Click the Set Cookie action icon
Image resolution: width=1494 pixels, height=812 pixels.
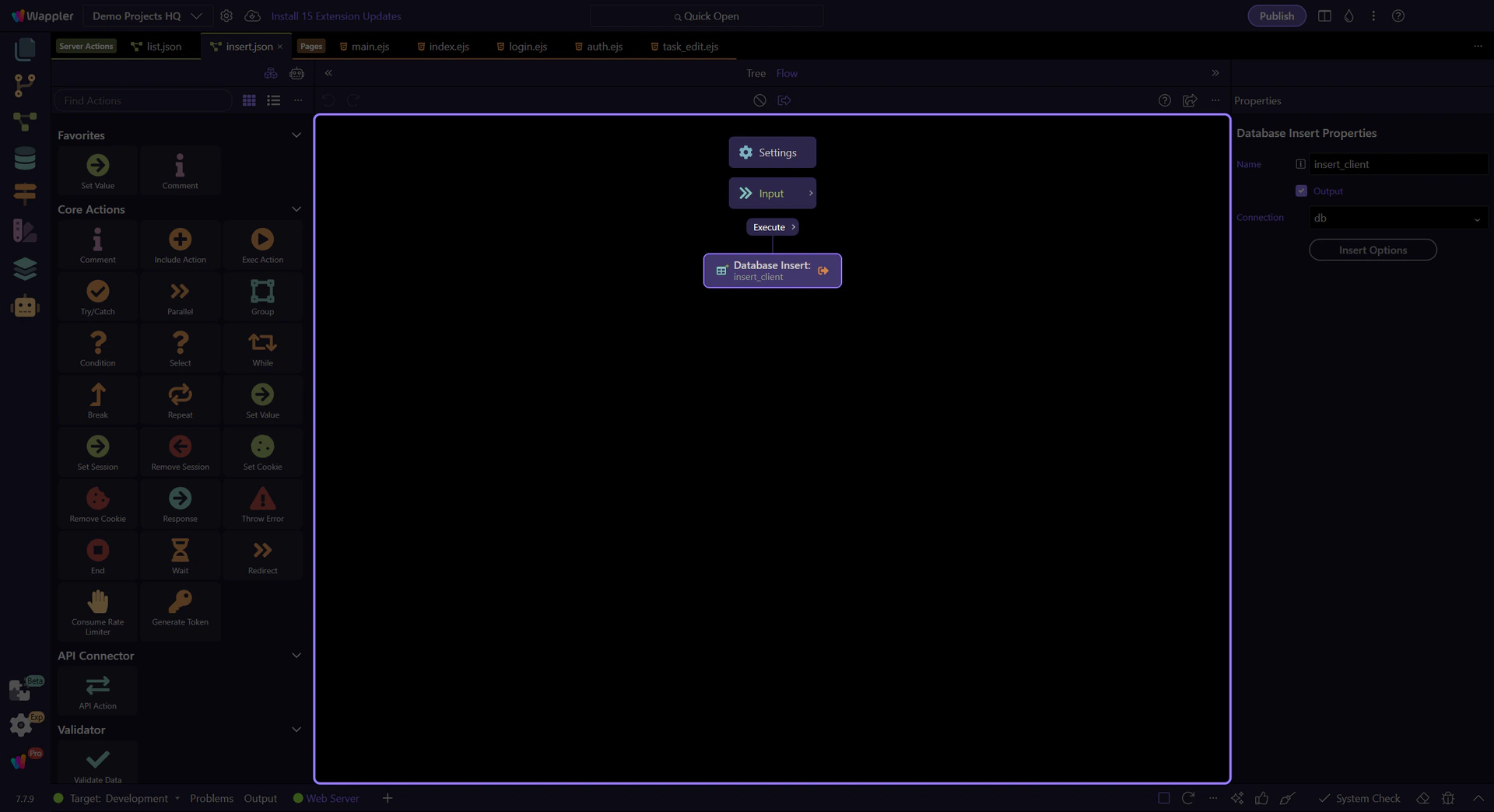[x=262, y=447]
